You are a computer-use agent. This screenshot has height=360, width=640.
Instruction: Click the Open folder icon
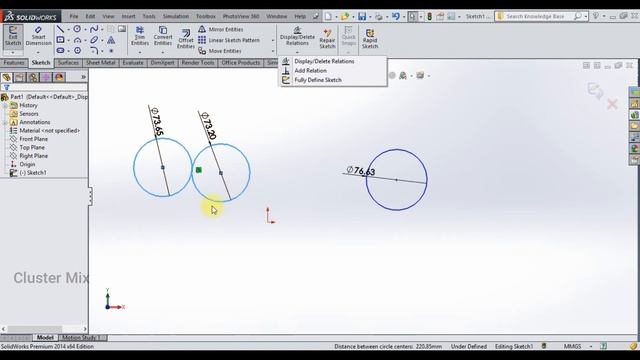click(x=345, y=16)
